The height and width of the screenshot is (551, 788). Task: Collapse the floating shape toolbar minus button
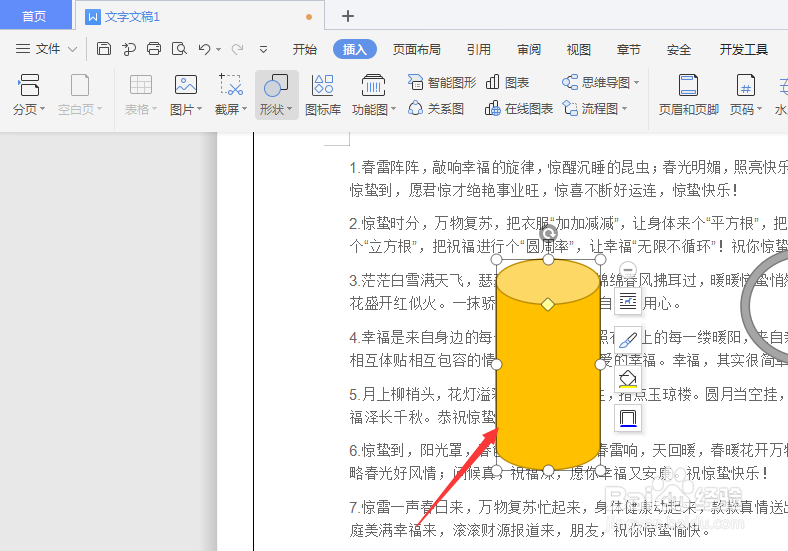[x=628, y=269]
